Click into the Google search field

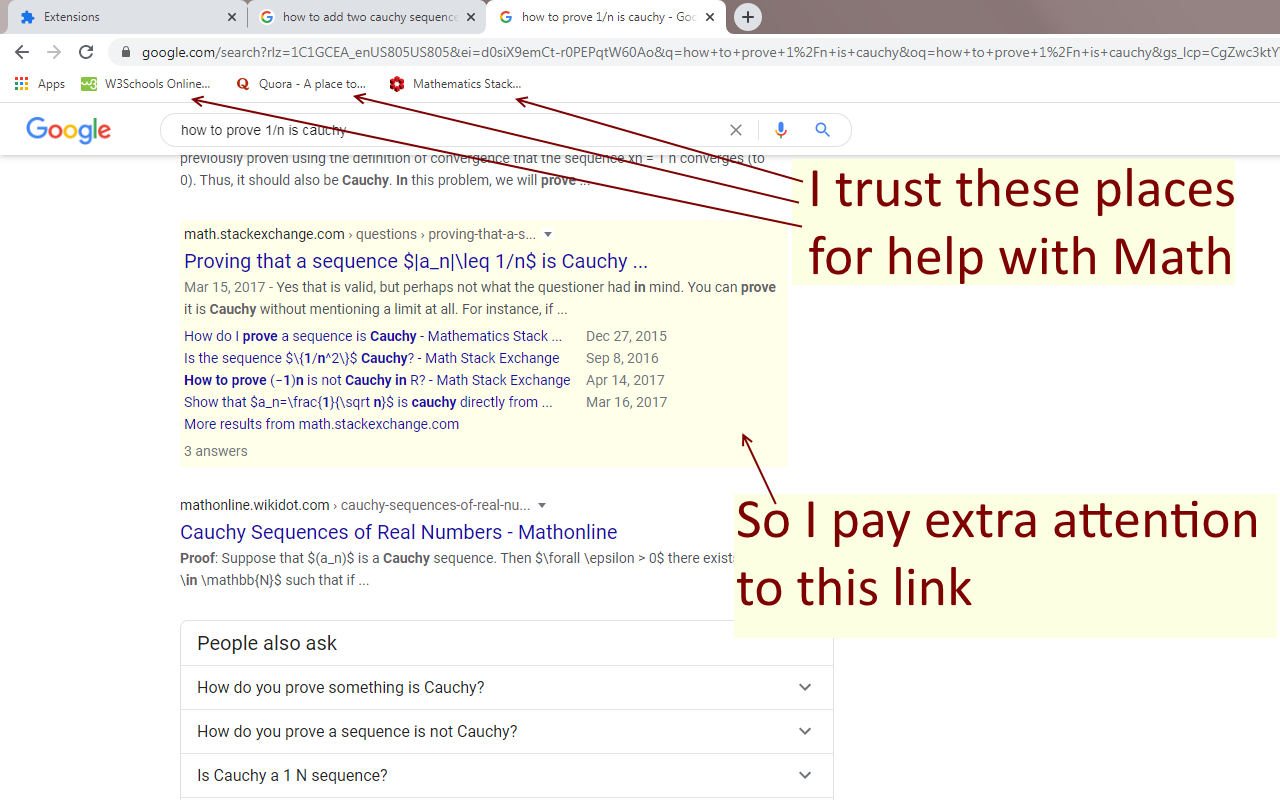click(450, 130)
